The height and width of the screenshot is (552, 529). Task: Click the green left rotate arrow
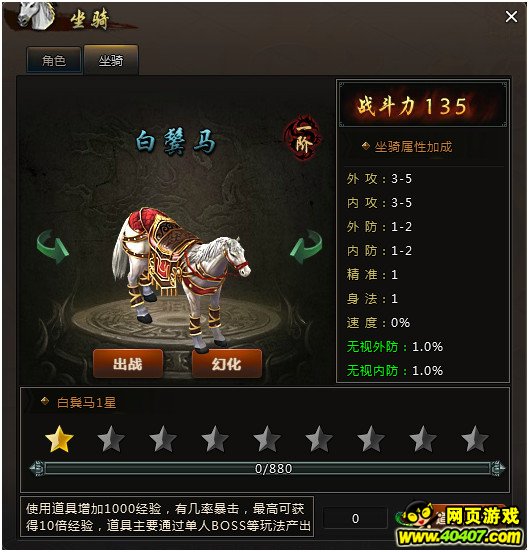[x=53, y=246]
